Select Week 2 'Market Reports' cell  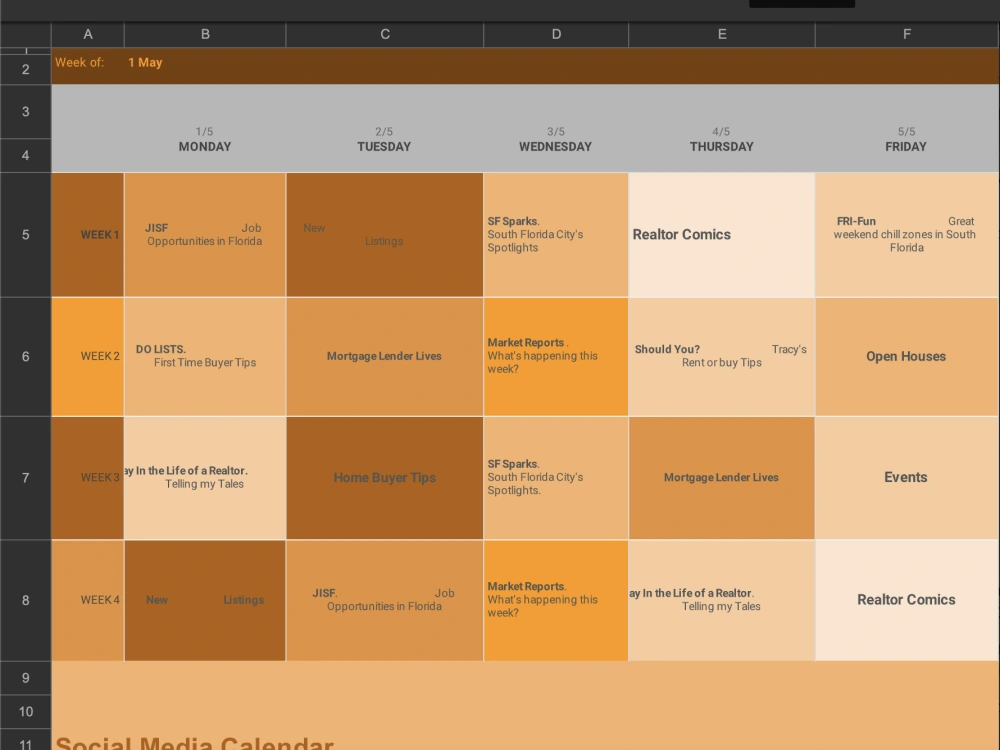pos(556,357)
